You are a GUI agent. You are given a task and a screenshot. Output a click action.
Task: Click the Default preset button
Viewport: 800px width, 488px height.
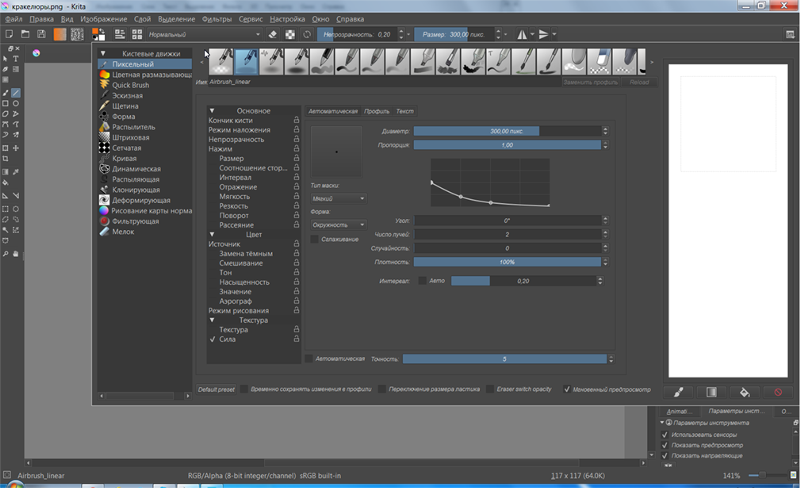(216, 389)
